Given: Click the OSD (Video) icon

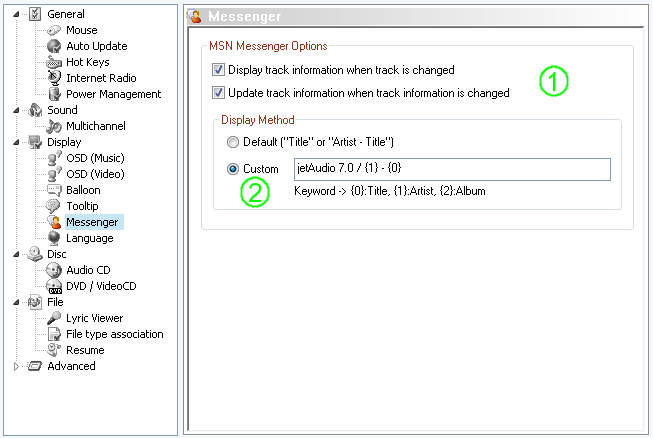Looking at the screenshot, I should click(54, 174).
